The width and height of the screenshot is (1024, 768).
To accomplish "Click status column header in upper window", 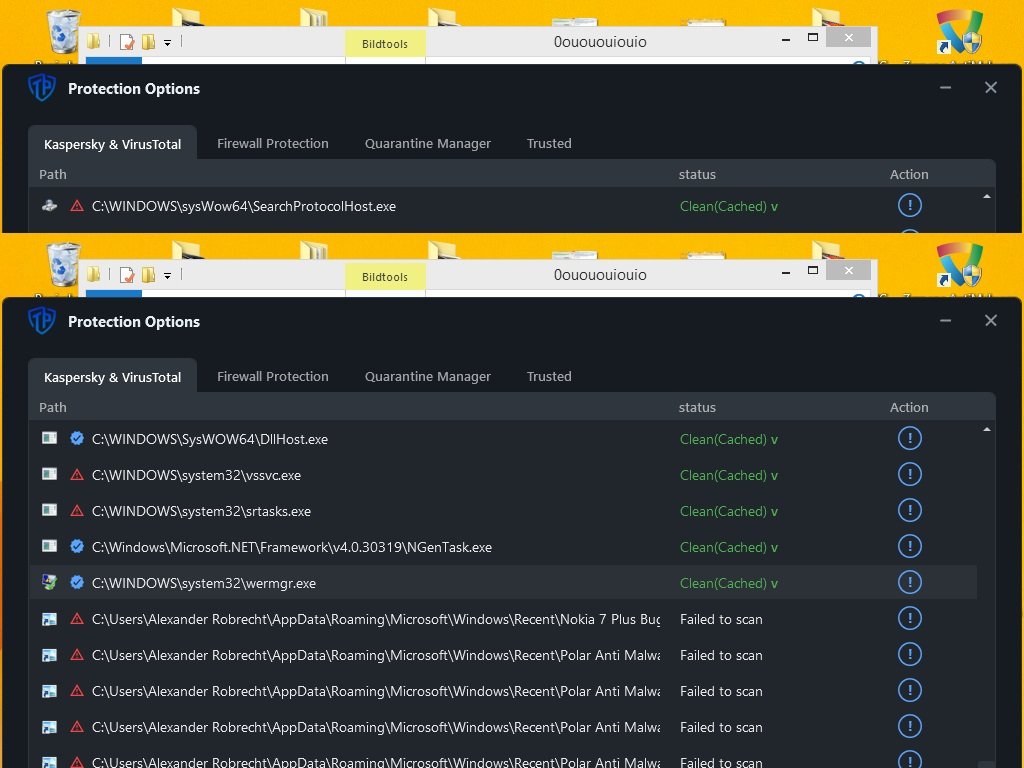I will [x=697, y=174].
